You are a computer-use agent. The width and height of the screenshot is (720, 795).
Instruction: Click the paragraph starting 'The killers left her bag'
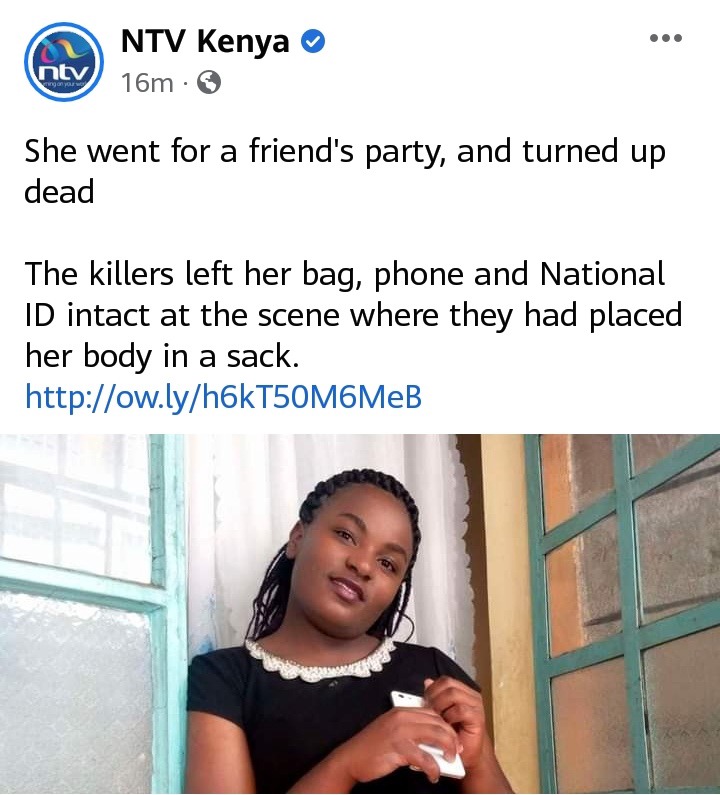click(x=353, y=315)
